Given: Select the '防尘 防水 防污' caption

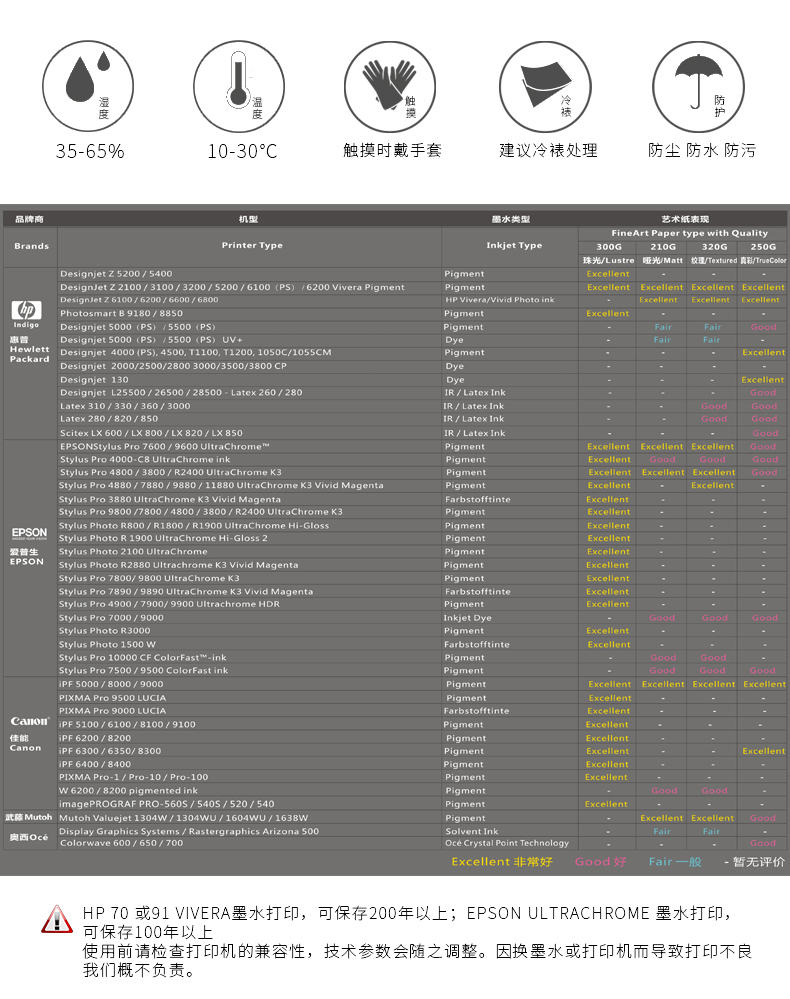Looking at the screenshot, I should (x=701, y=150).
